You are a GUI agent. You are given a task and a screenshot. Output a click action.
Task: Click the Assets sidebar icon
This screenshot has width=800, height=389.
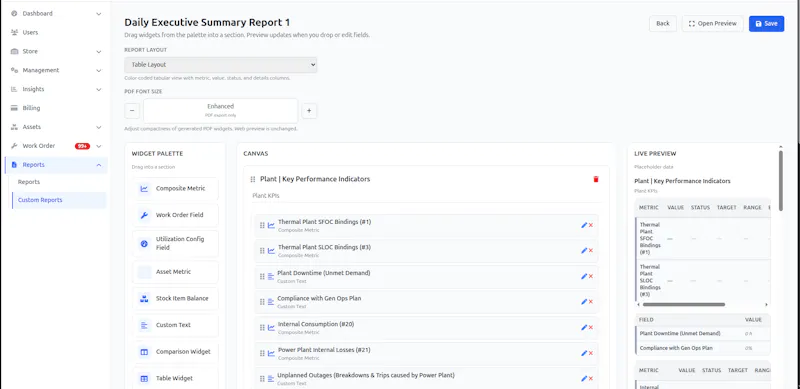14,127
